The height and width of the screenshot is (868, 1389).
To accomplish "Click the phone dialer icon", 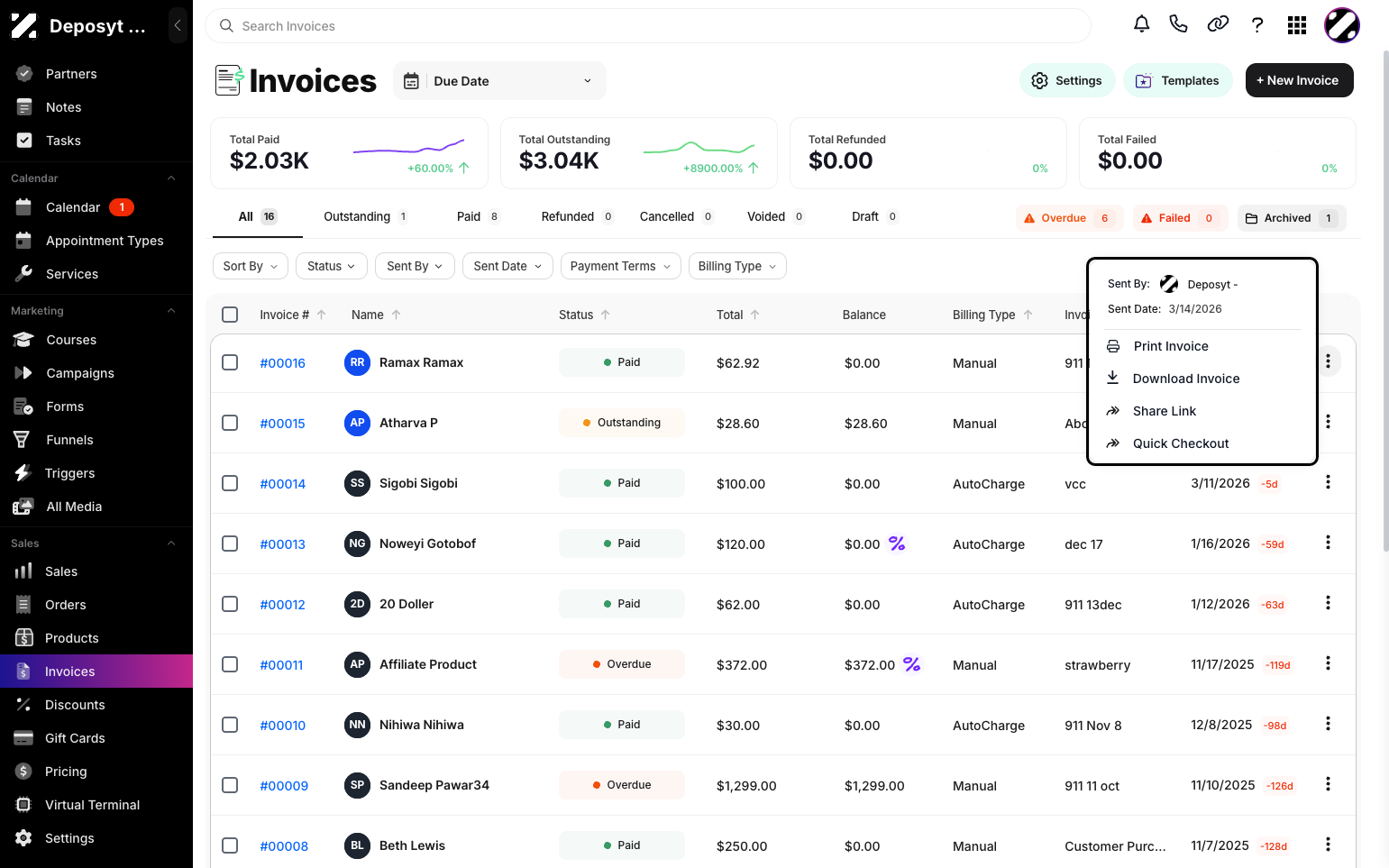I will pyautogui.click(x=1178, y=24).
